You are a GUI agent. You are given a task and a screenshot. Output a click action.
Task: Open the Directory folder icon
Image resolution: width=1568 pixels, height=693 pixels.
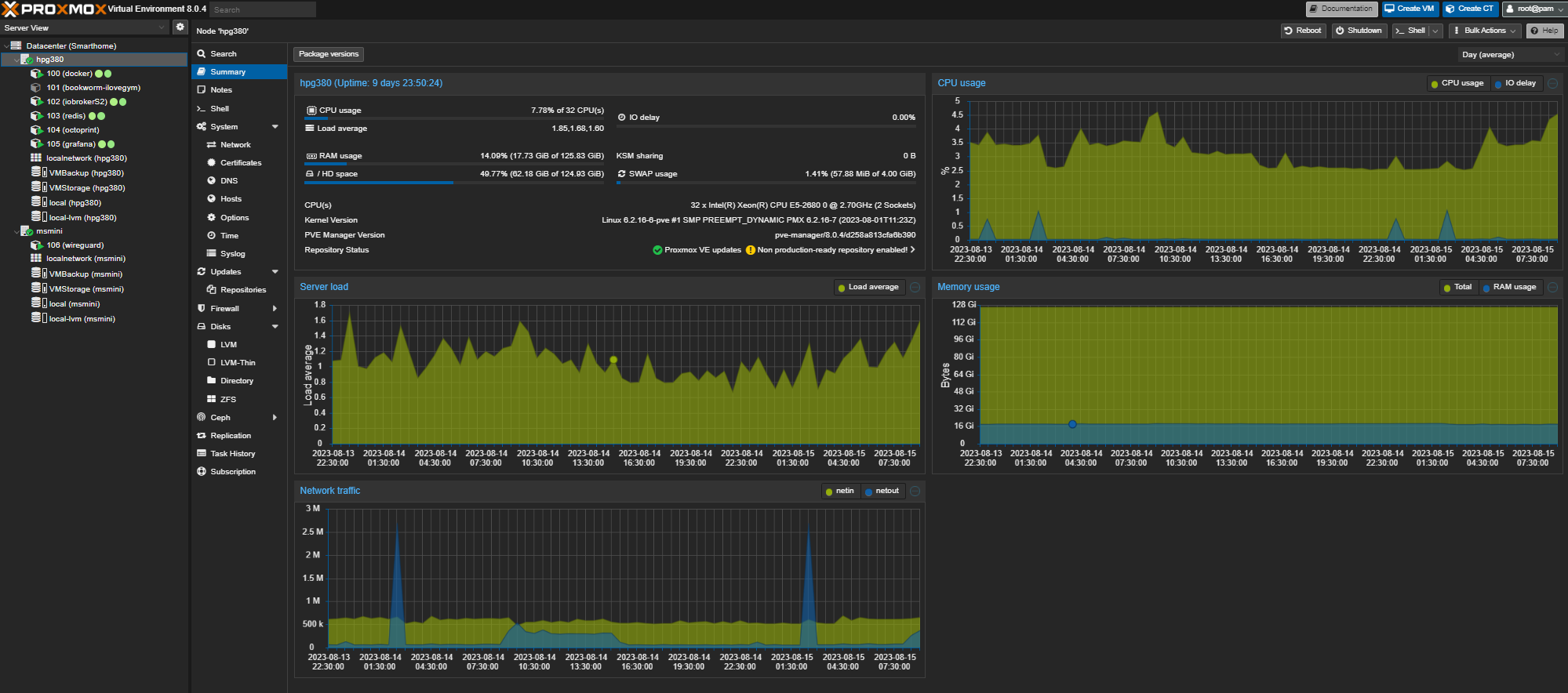pyautogui.click(x=211, y=380)
